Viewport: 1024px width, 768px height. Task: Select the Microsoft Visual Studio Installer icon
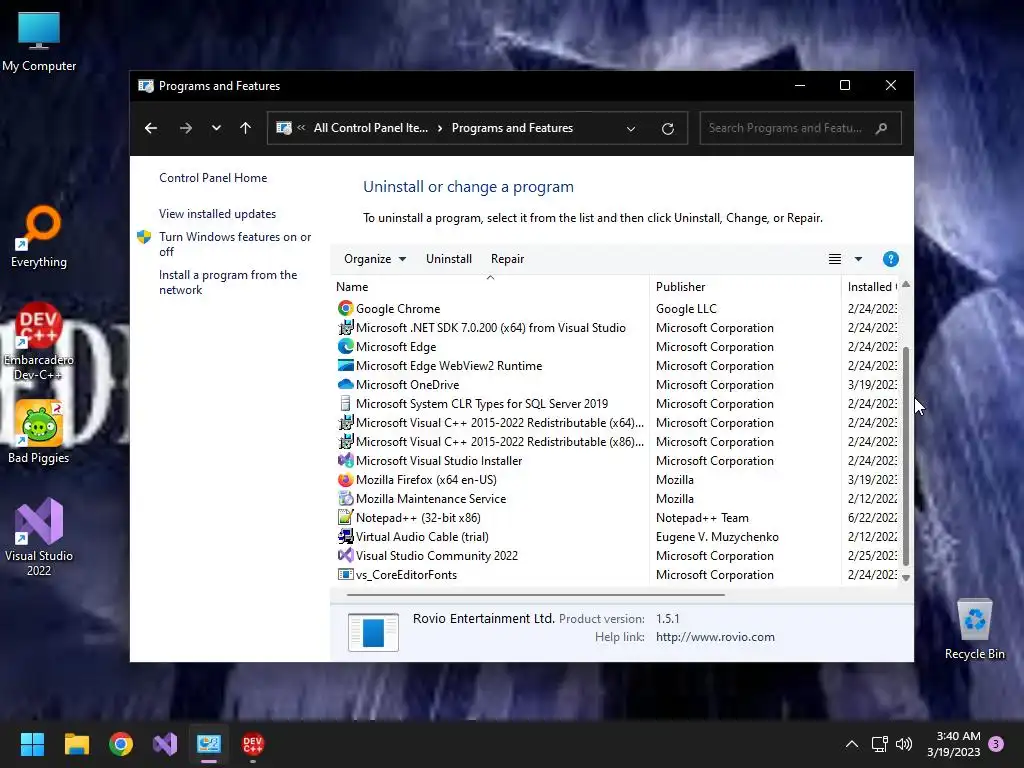[345, 460]
